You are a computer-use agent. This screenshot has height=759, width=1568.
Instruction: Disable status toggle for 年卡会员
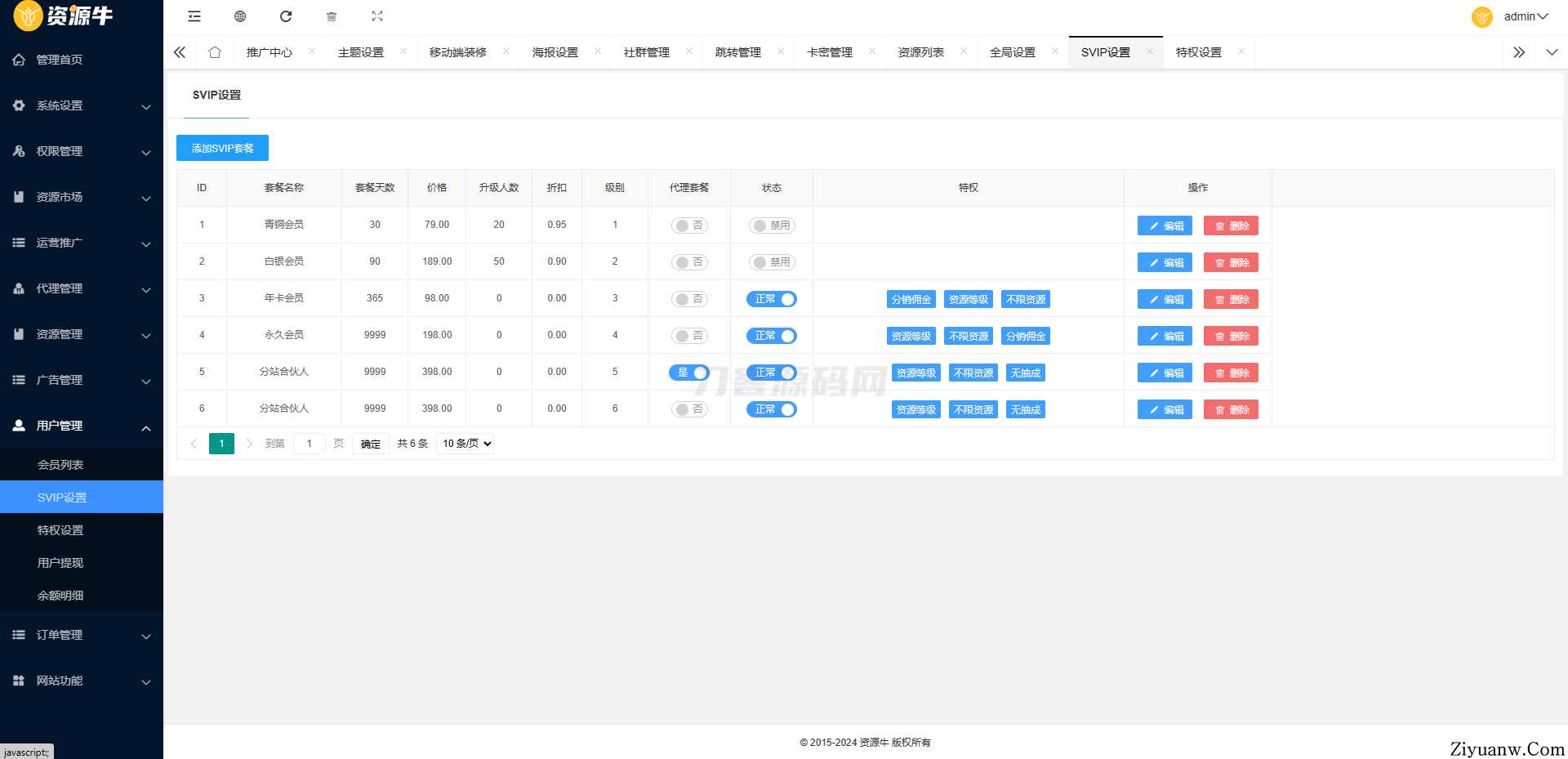[x=771, y=299]
